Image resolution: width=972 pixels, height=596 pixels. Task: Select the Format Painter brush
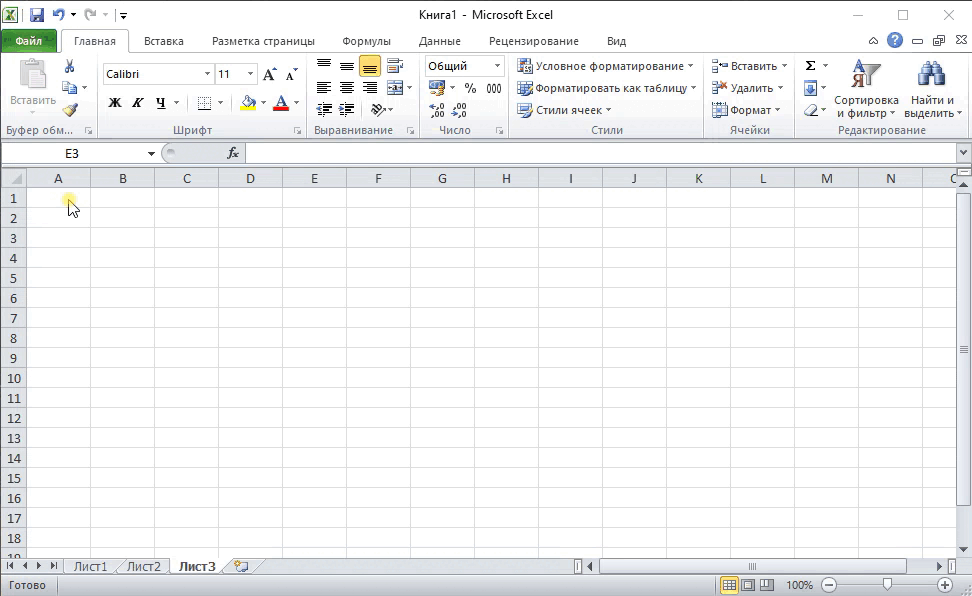[70, 110]
